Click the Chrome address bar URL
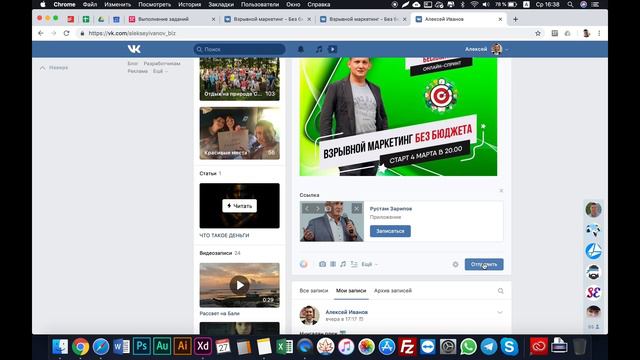The image size is (640, 360). click(x=132, y=33)
